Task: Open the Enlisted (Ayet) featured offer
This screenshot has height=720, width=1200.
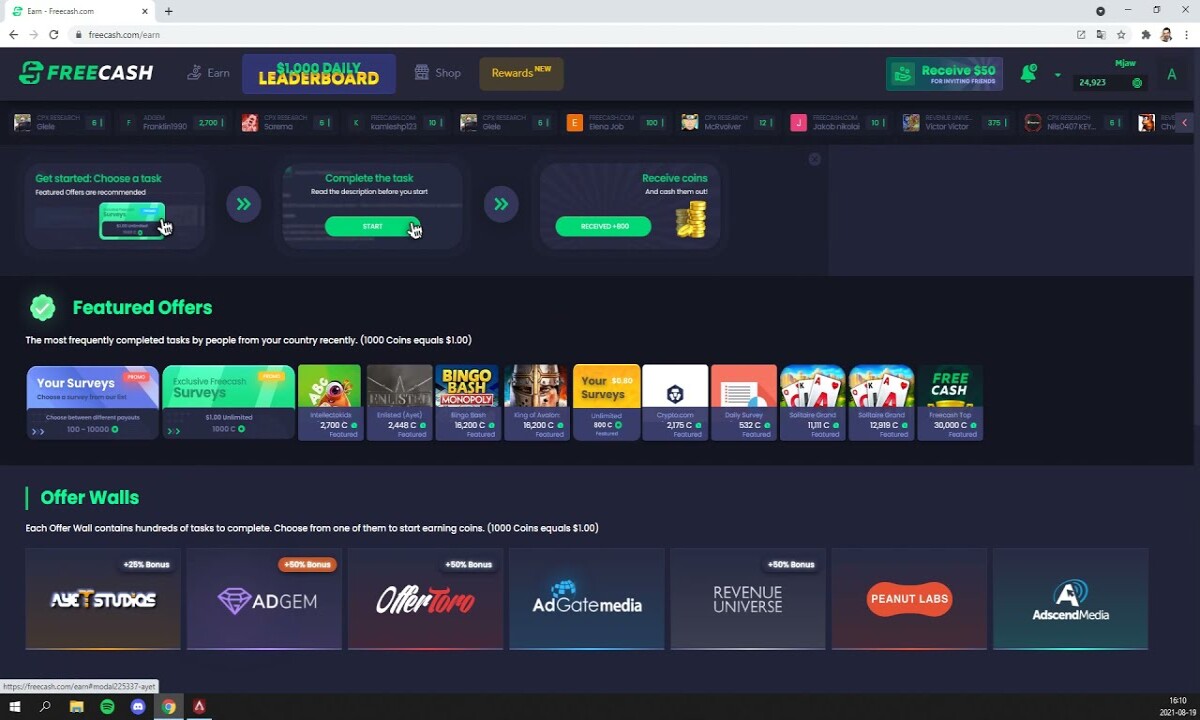Action: tap(399, 402)
